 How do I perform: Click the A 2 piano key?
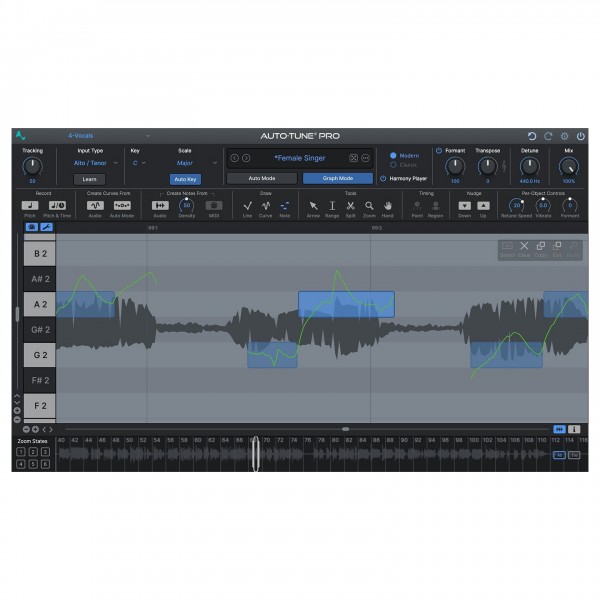click(40, 304)
